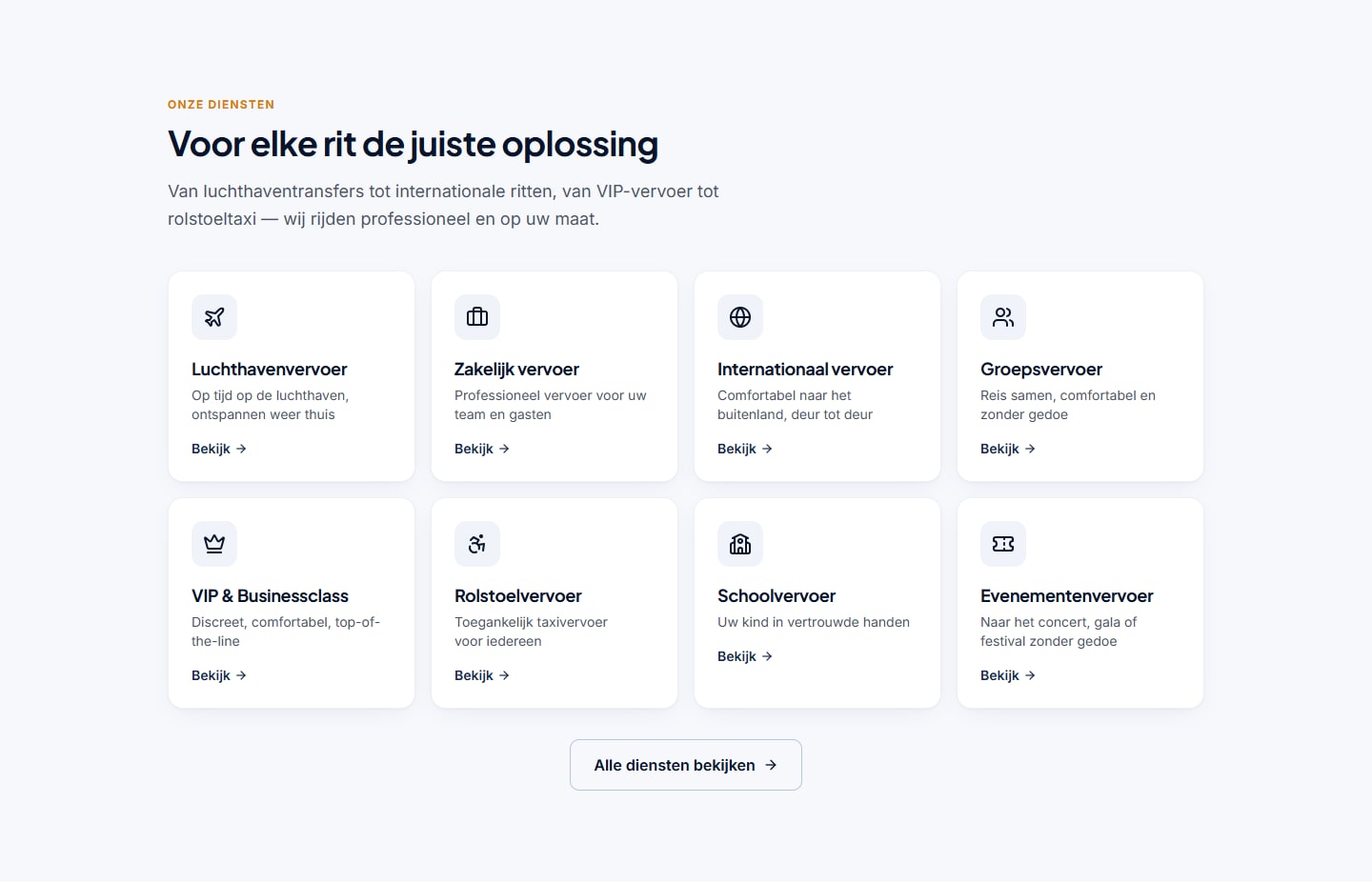
Task: Open Bekijk link under VIP & Businessclass
Action: pyautogui.click(x=219, y=675)
